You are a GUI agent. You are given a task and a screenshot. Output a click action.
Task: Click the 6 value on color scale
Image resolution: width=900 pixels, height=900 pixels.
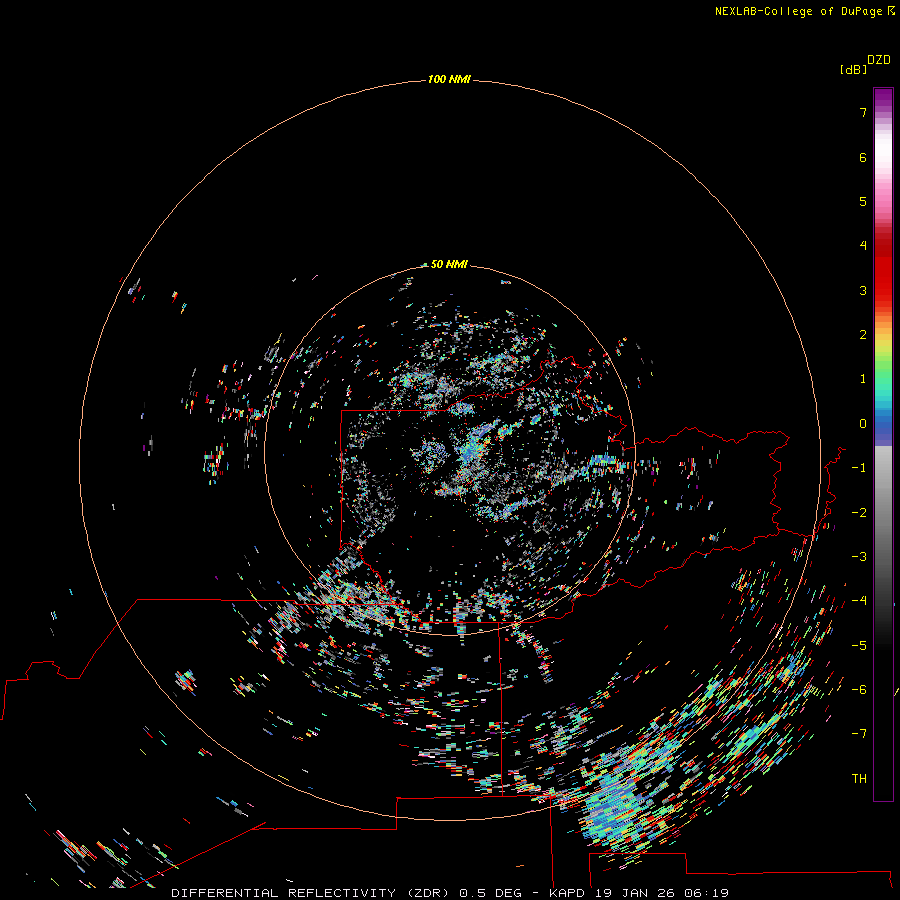pyautogui.click(x=863, y=157)
